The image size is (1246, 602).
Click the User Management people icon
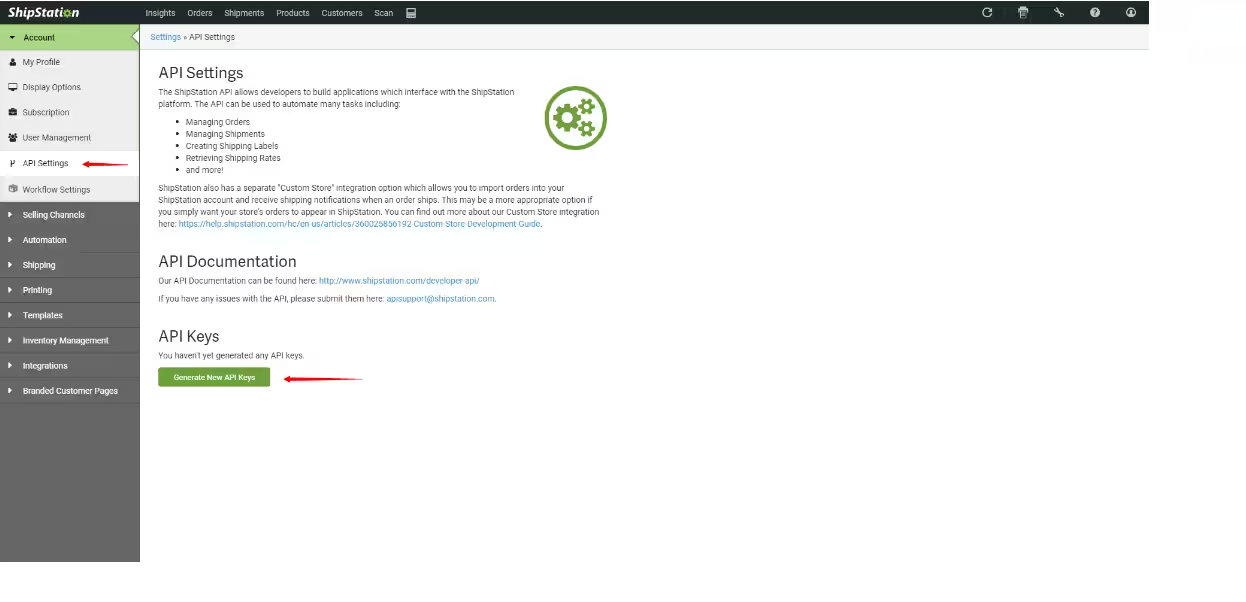click(12, 137)
